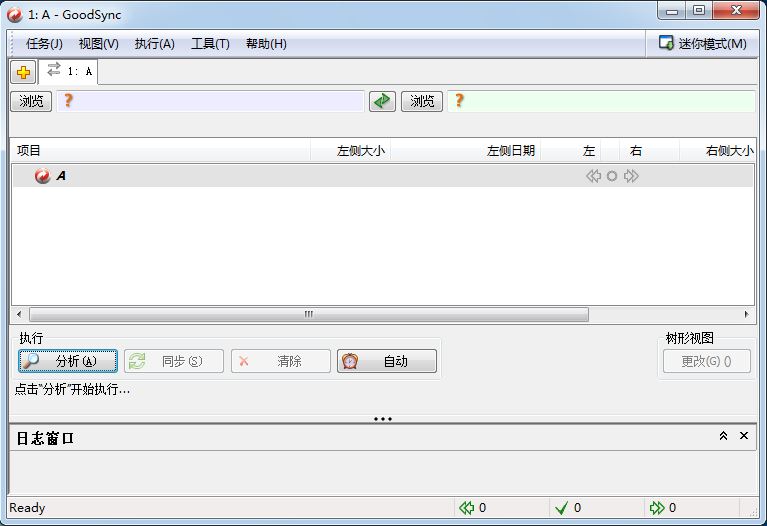This screenshot has height=526, width=767.
Task: Open the 视图(V) menu
Action: (99, 44)
